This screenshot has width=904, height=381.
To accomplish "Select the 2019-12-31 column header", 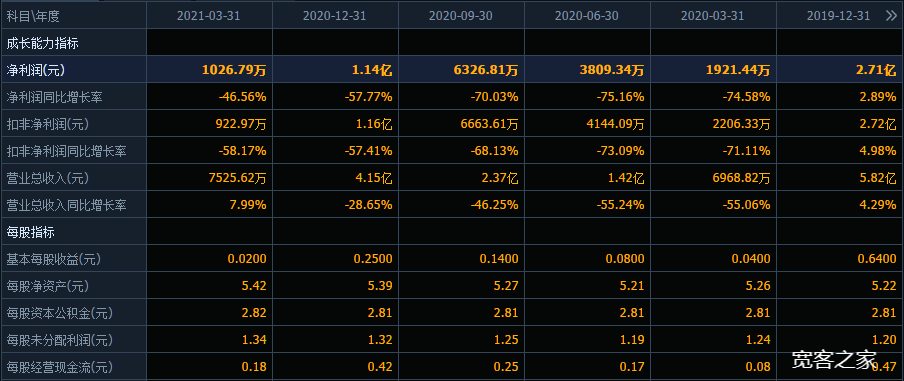I will pyautogui.click(x=838, y=16).
